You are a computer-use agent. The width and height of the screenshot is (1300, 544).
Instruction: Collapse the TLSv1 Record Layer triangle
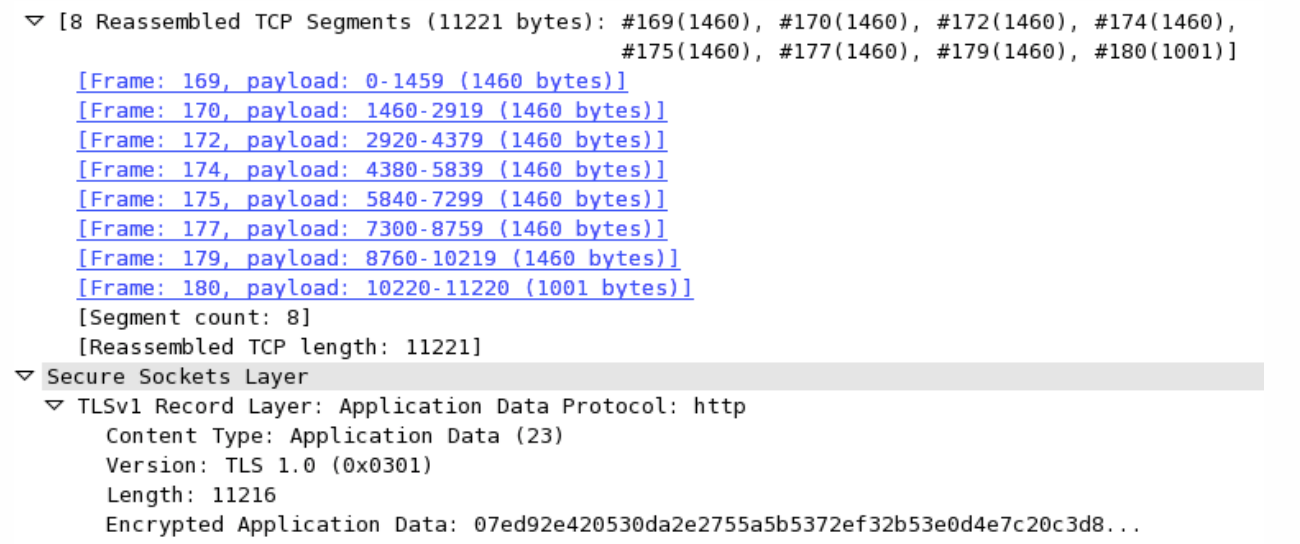click(54, 407)
